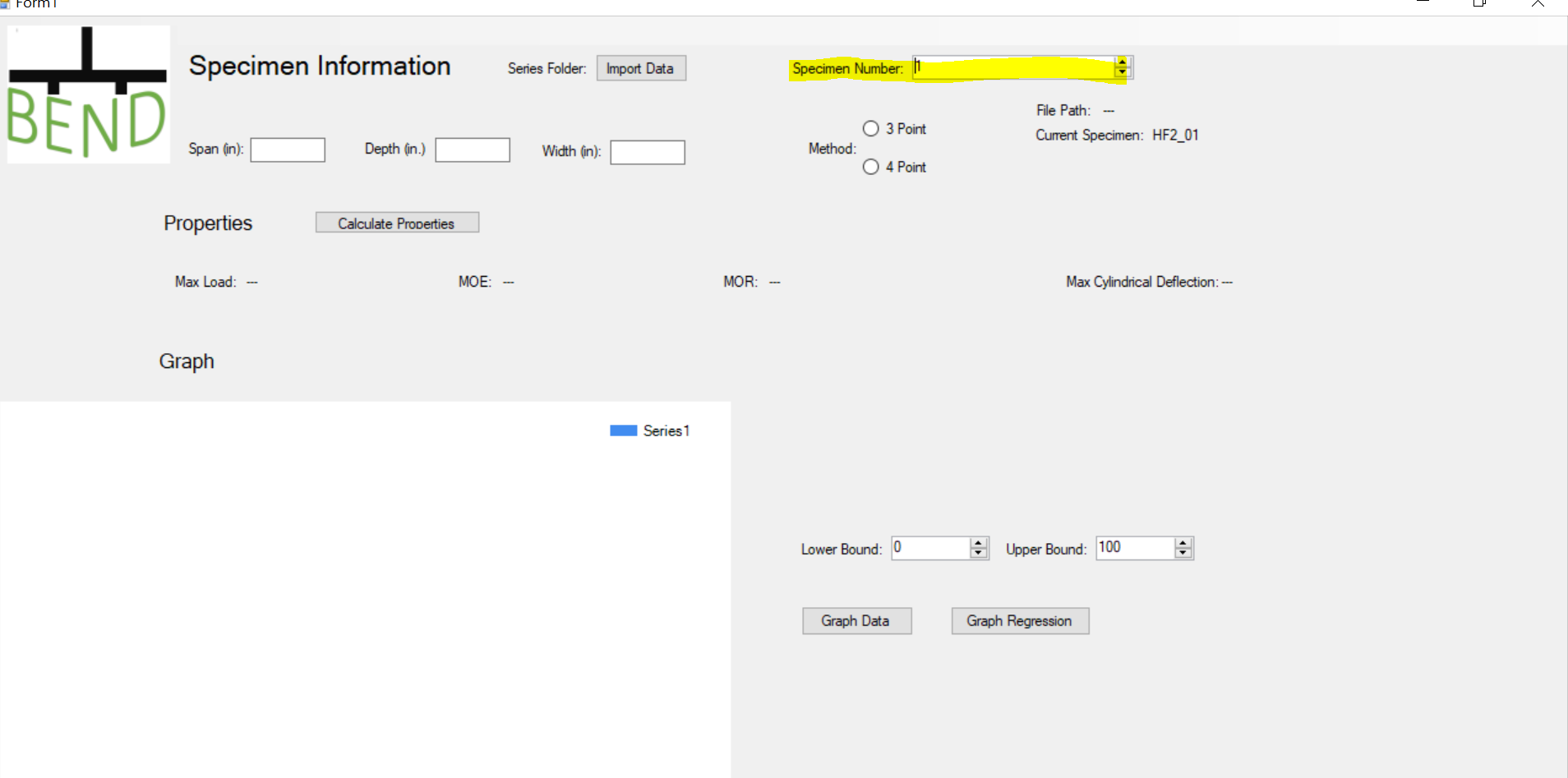The image size is (1568, 778).
Task: Decrease Upper Bound with down arrow
Action: pos(1183,553)
